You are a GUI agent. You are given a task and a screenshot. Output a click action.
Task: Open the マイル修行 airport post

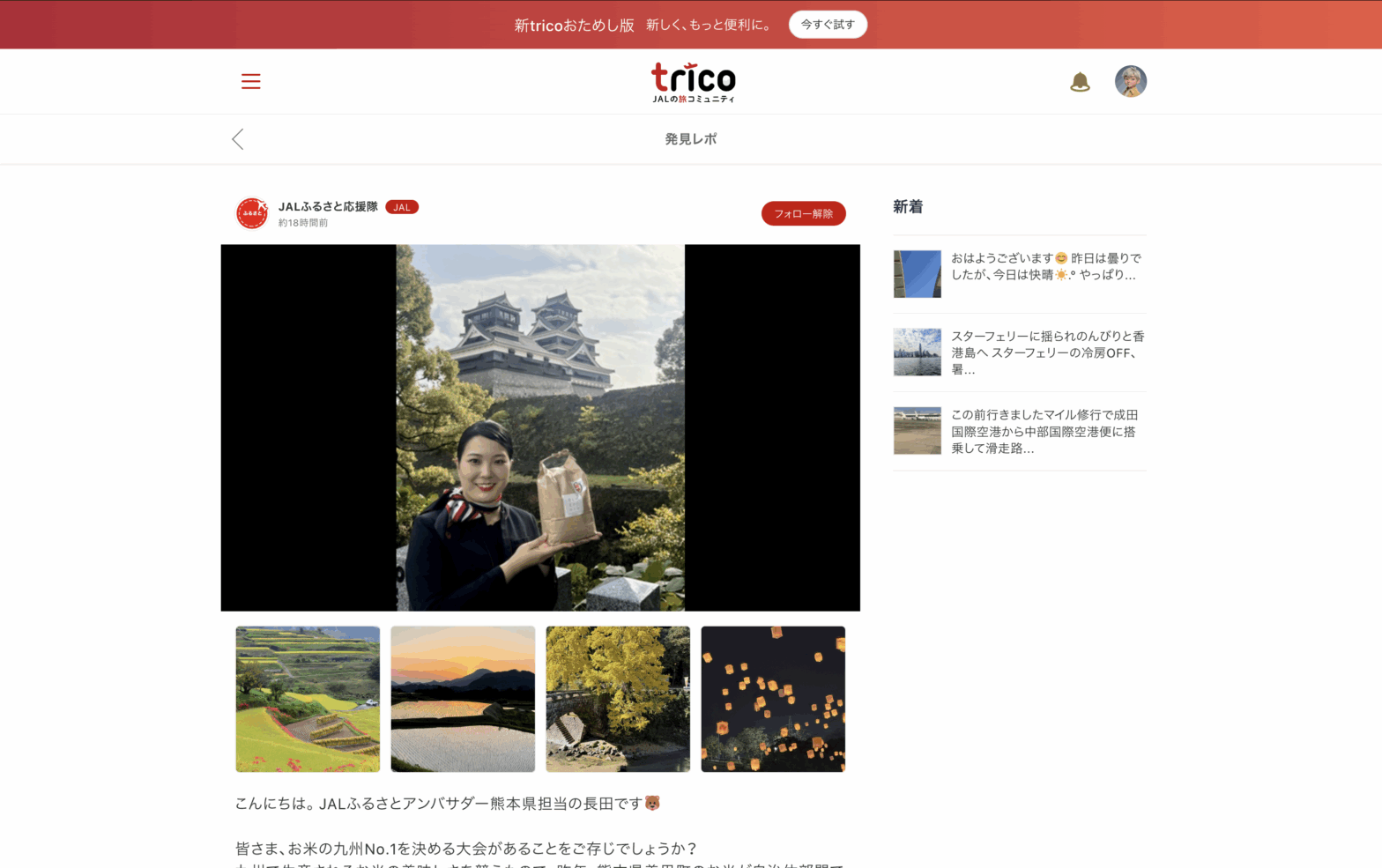(1044, 431)
